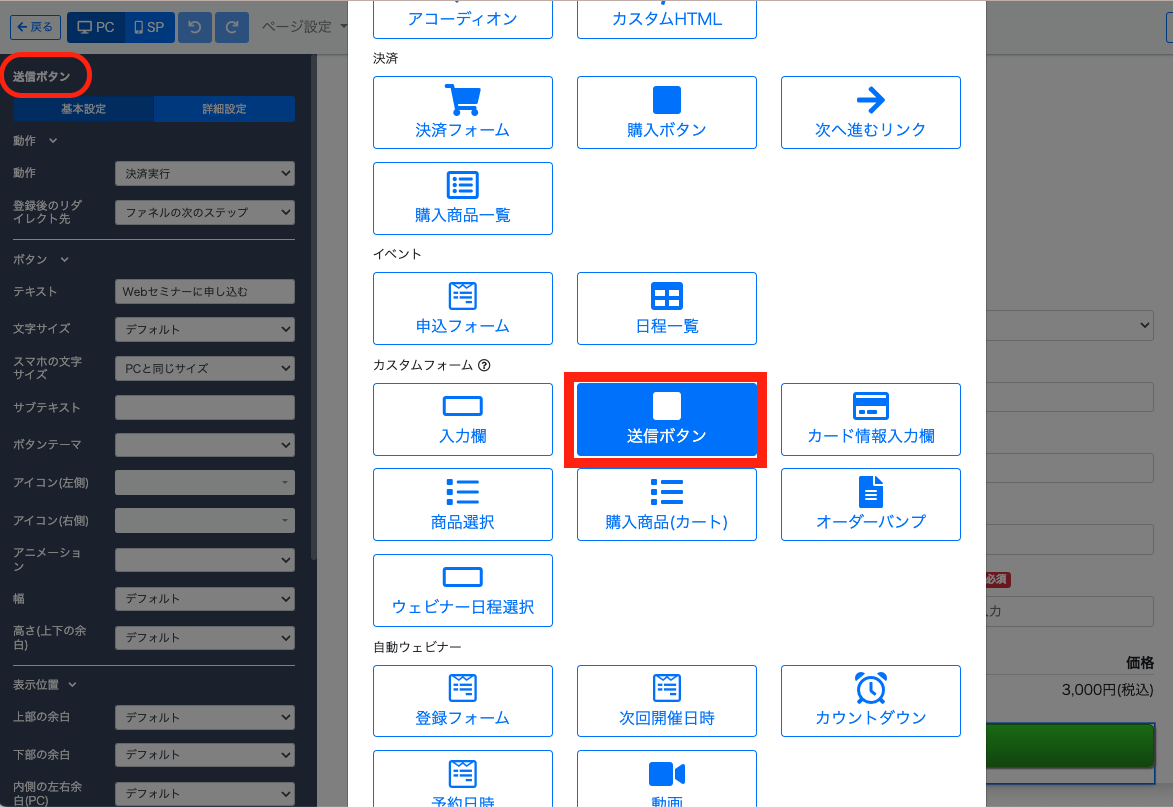Choose the 日程一覧 grid element
This screenshot has width=1173, height=807.
coord(666,308)
